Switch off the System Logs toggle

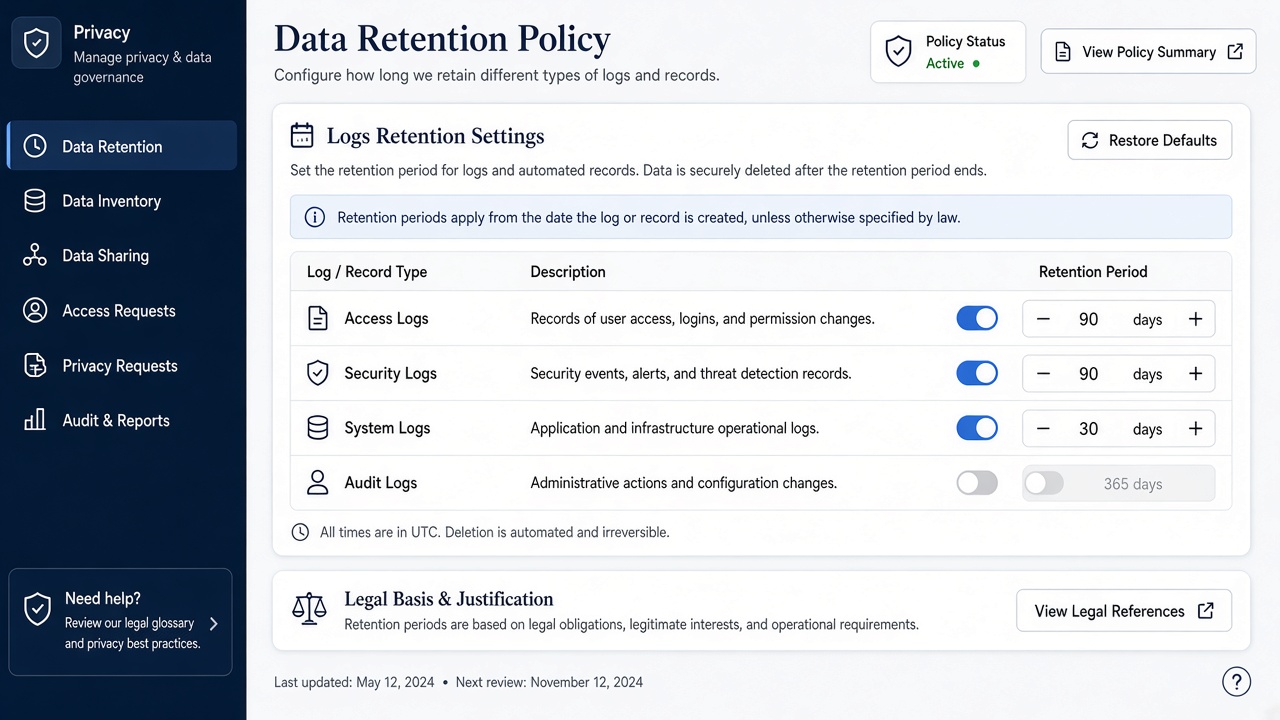(977, 428)
